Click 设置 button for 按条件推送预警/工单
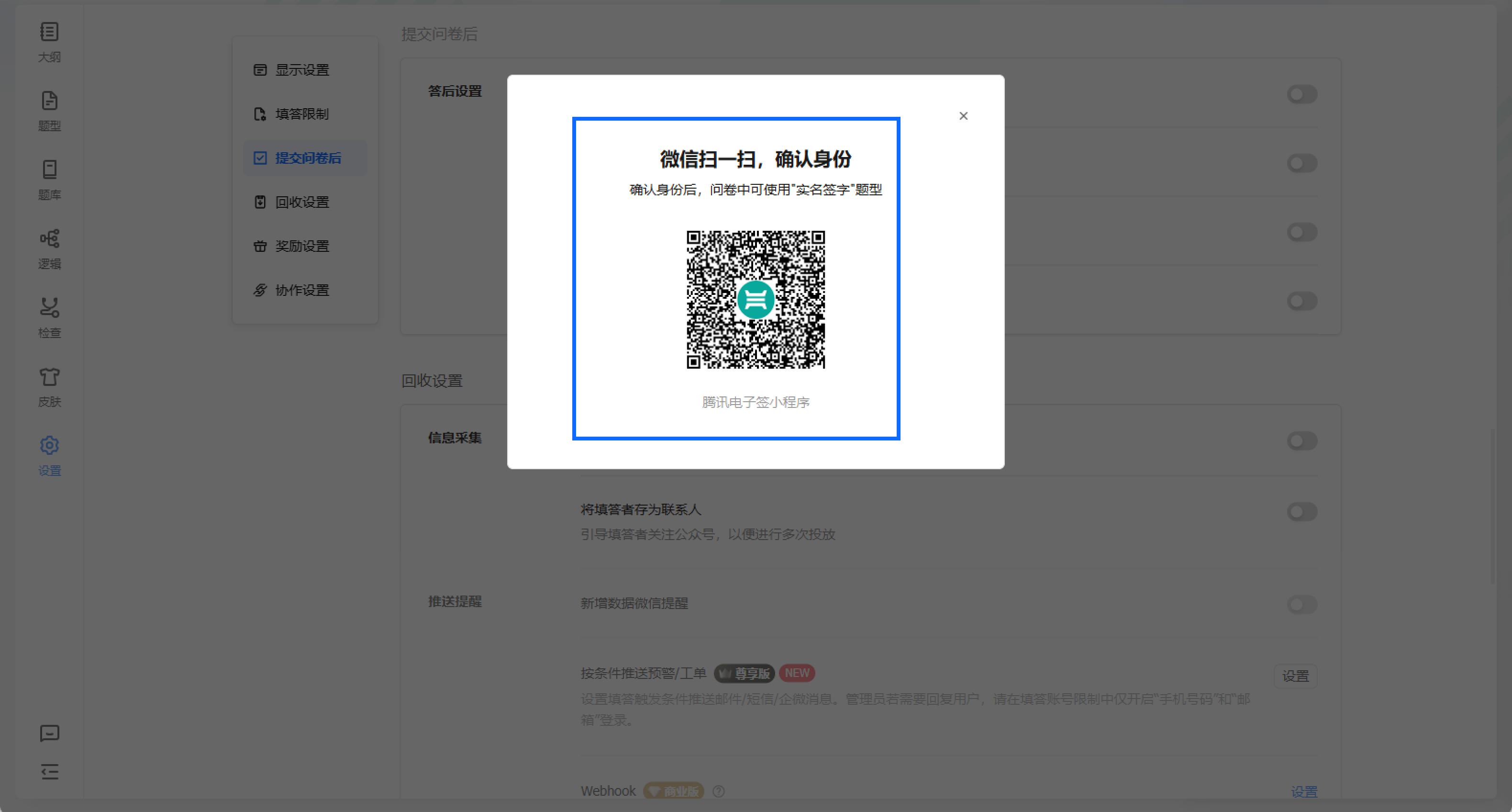Viewport: 1512px width, 812px height. pos(1295,676)
